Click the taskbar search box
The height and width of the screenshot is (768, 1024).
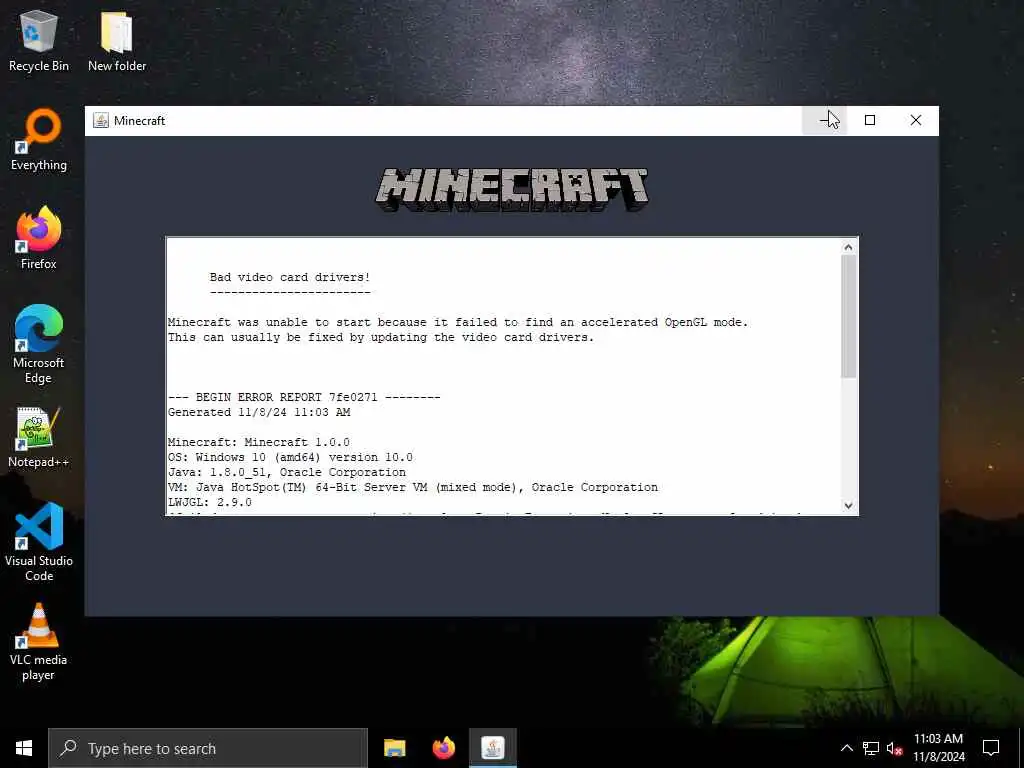208,748
